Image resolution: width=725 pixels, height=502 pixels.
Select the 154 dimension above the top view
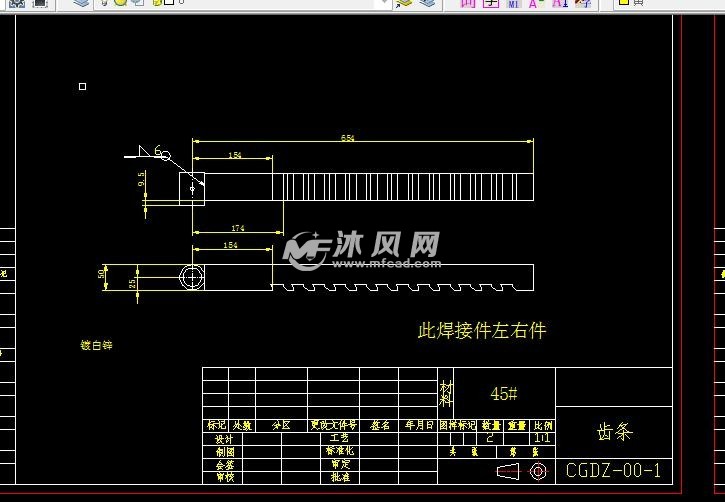(234, 155)
